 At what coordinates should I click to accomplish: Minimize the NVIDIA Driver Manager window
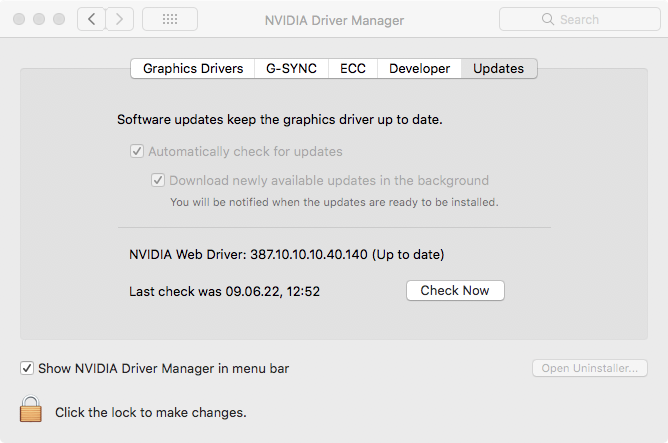39,19
